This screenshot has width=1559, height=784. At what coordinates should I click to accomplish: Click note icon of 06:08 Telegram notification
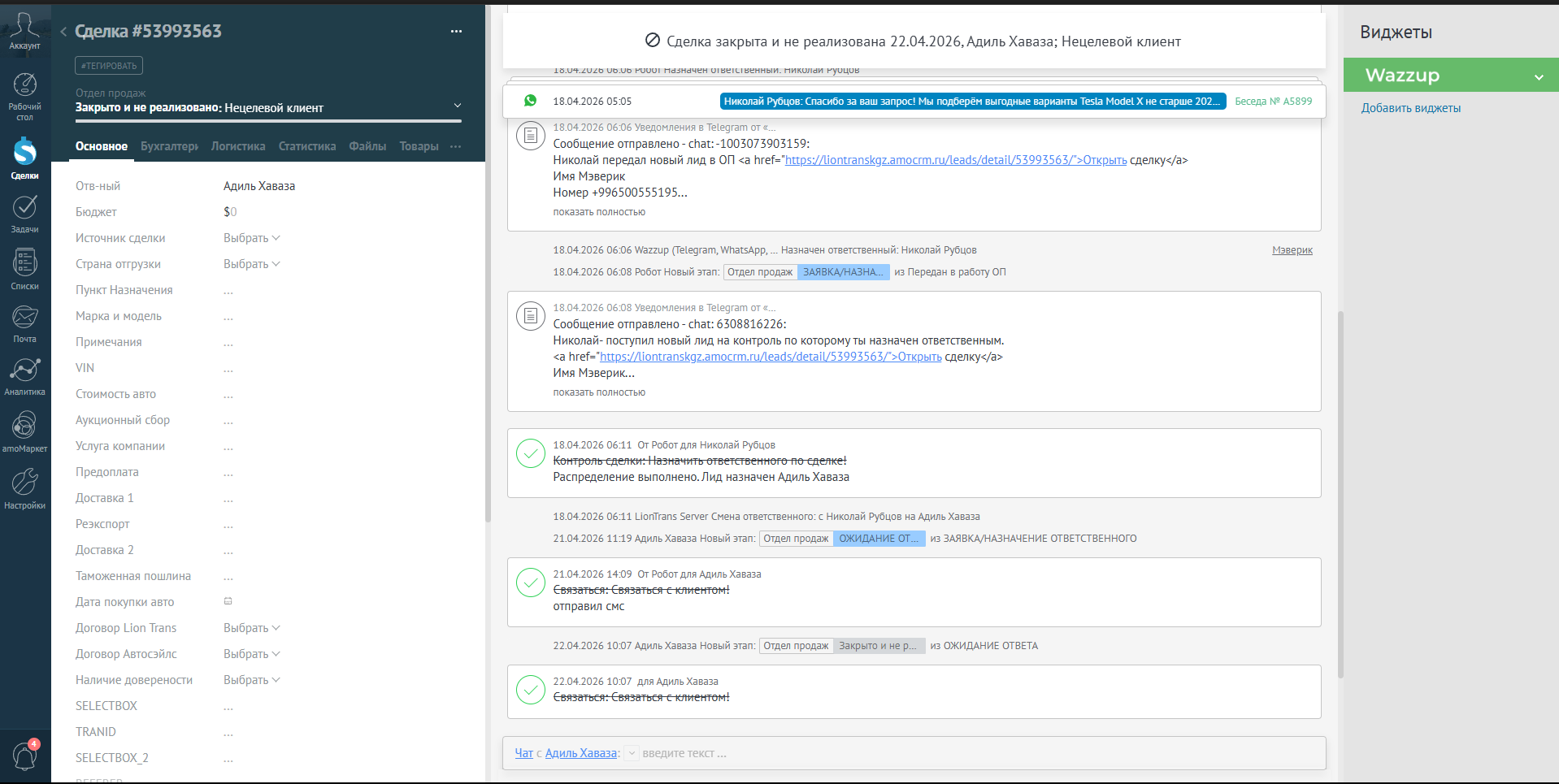531,316
